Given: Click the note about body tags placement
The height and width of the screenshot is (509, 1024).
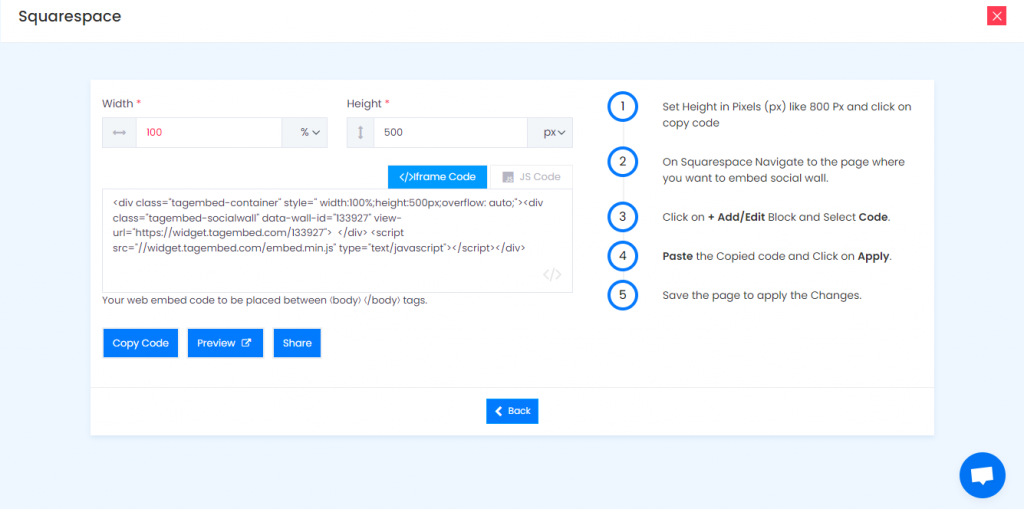Looking at the screenshot, I should click(x=265, y=301).
